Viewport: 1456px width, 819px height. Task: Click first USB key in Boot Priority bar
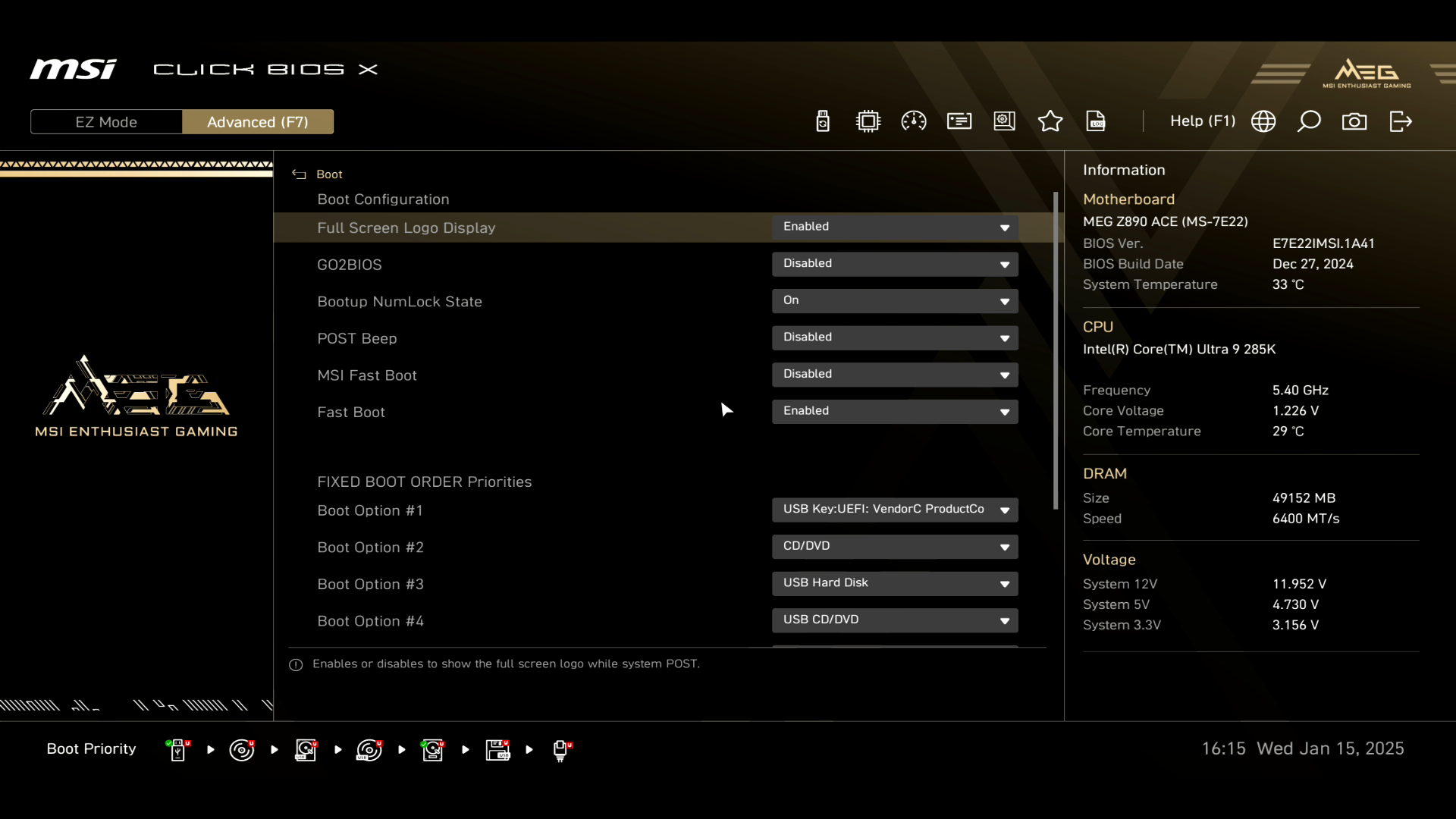click(178, 750)
